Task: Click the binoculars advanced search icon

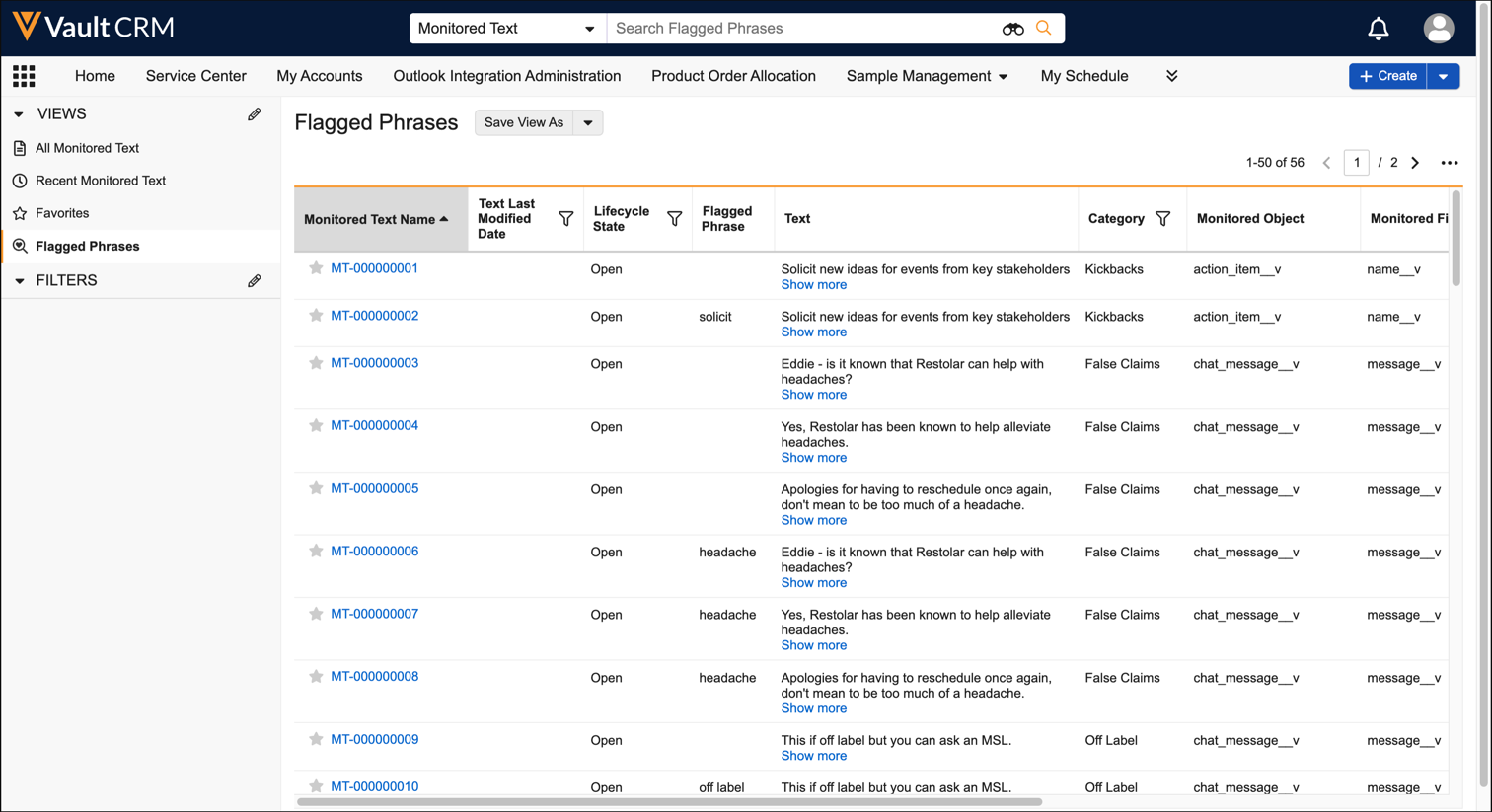Action: tap(1012, 29)
